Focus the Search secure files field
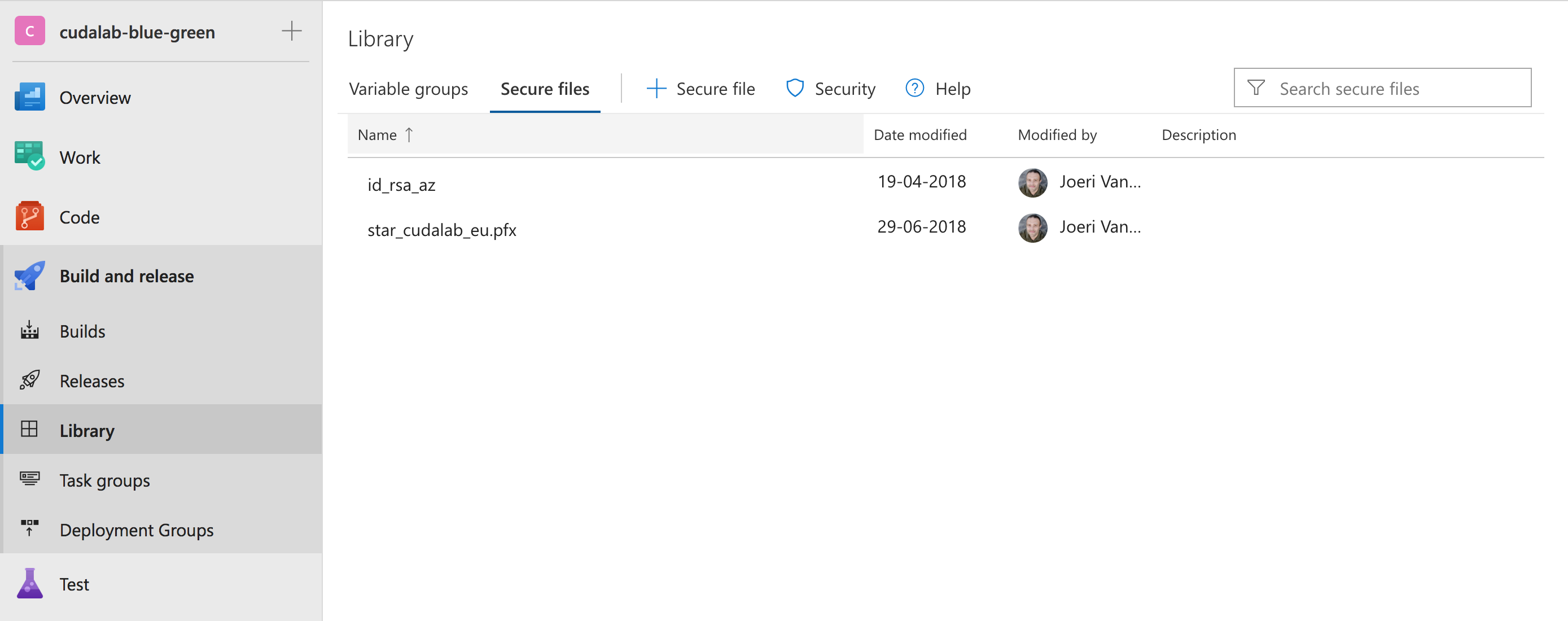Screen dimensions: 1568x621 pos(1394,89)
